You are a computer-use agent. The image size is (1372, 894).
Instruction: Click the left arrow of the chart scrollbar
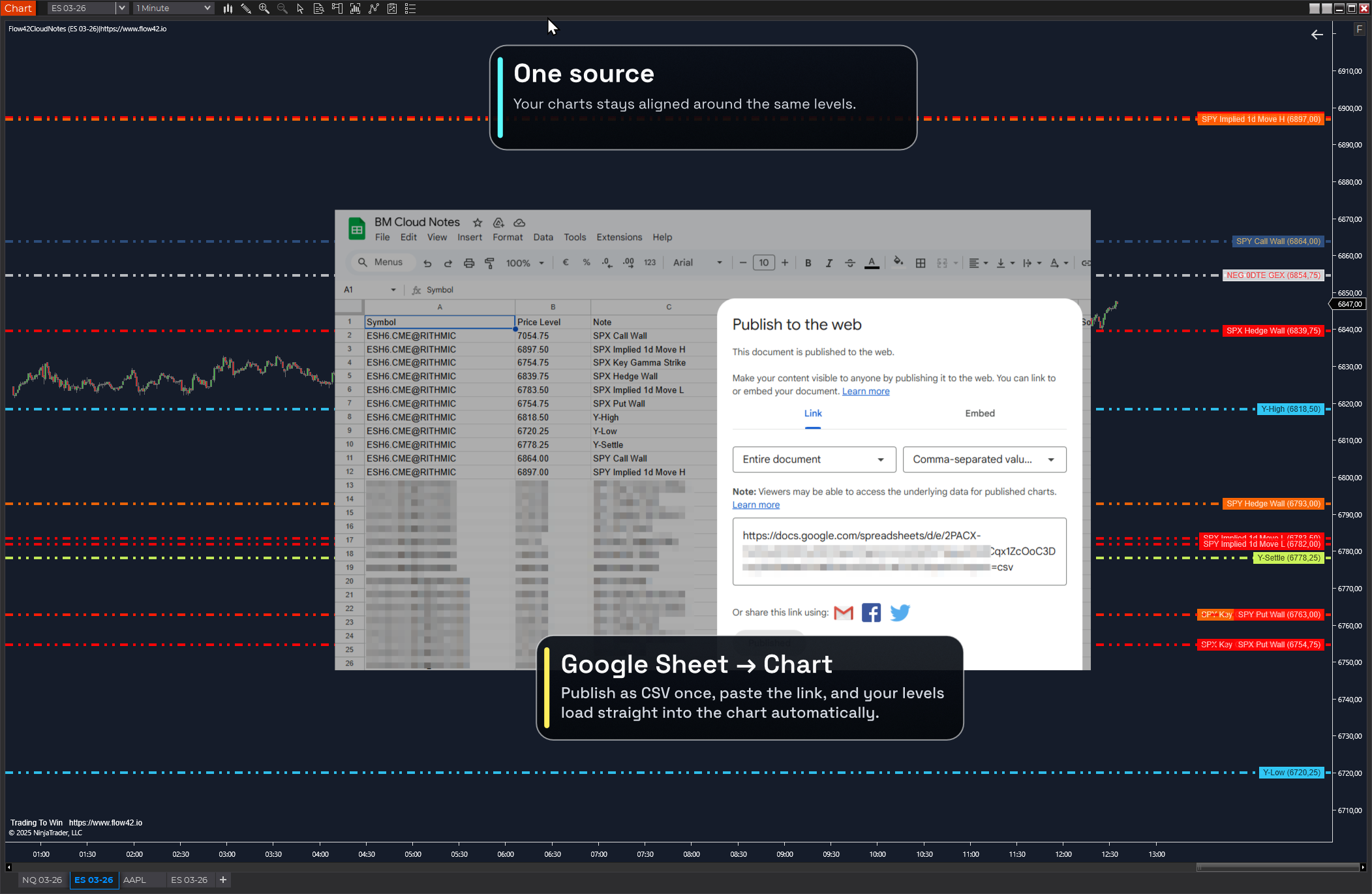pos(8,867)
